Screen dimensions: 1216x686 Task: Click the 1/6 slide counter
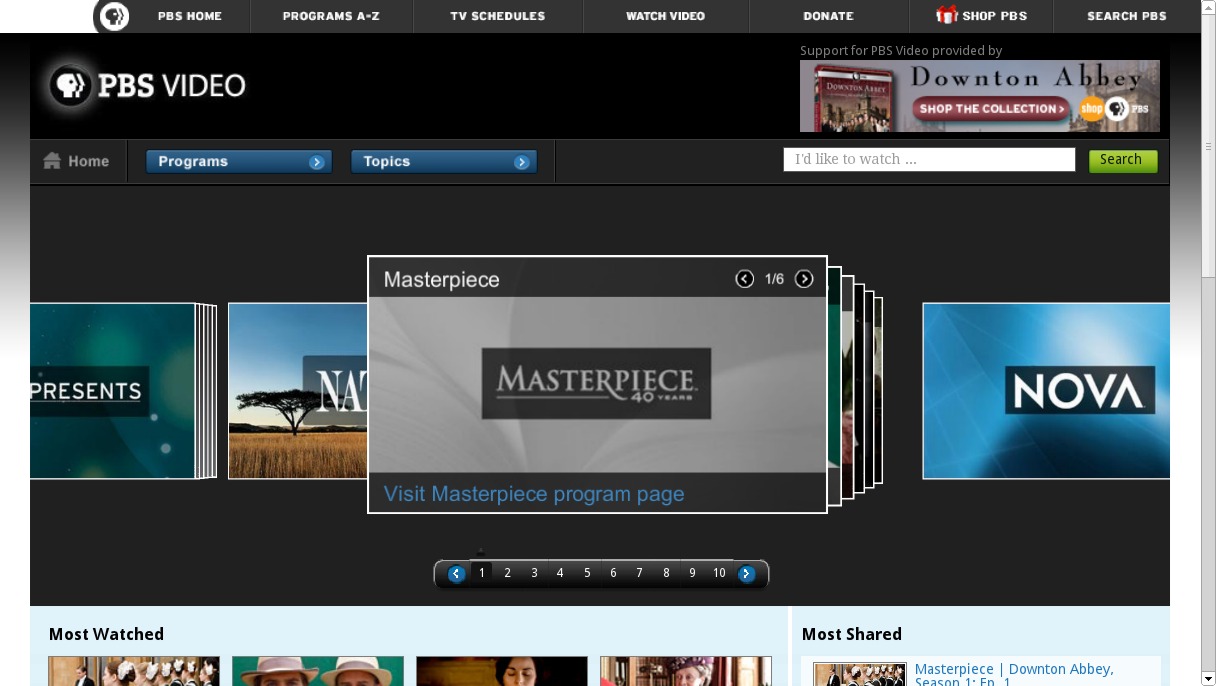click(774, 279)
